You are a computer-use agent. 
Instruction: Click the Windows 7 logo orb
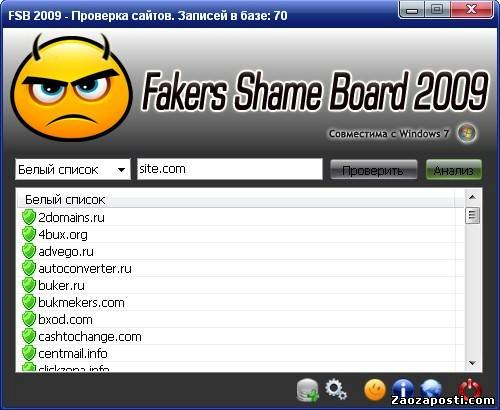(467, 133)
